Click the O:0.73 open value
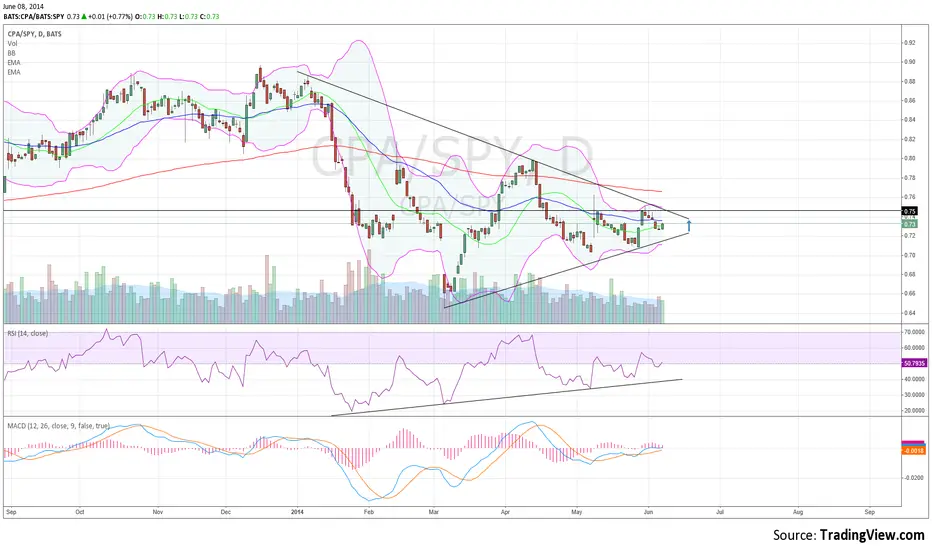932x550 pixels. click(145, 16)
